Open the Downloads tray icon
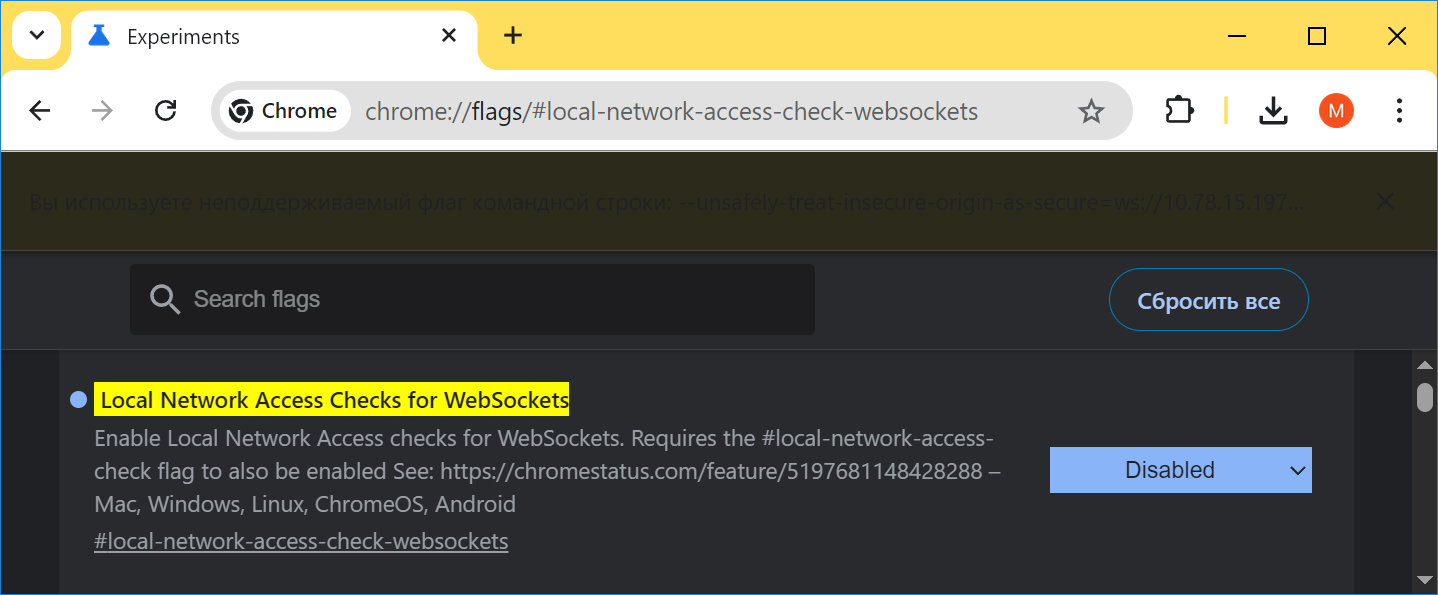Viewport: 1438px width, 595px height. coord(1273,111)
